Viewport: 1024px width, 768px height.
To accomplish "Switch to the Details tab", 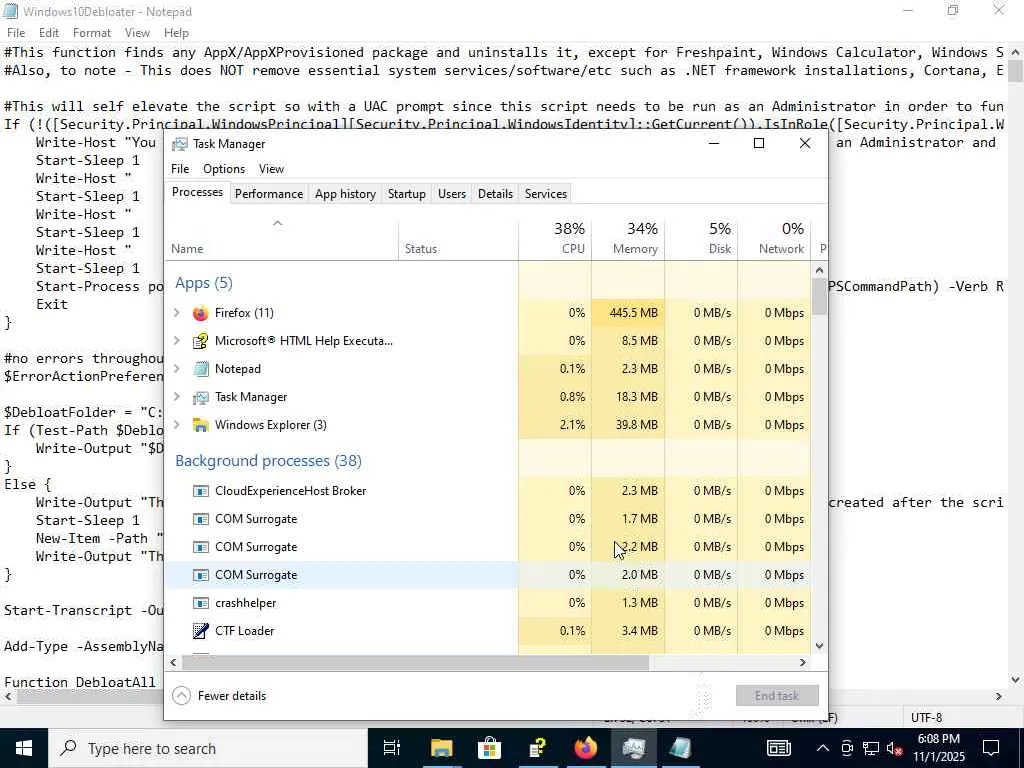I will click(495, 194).
